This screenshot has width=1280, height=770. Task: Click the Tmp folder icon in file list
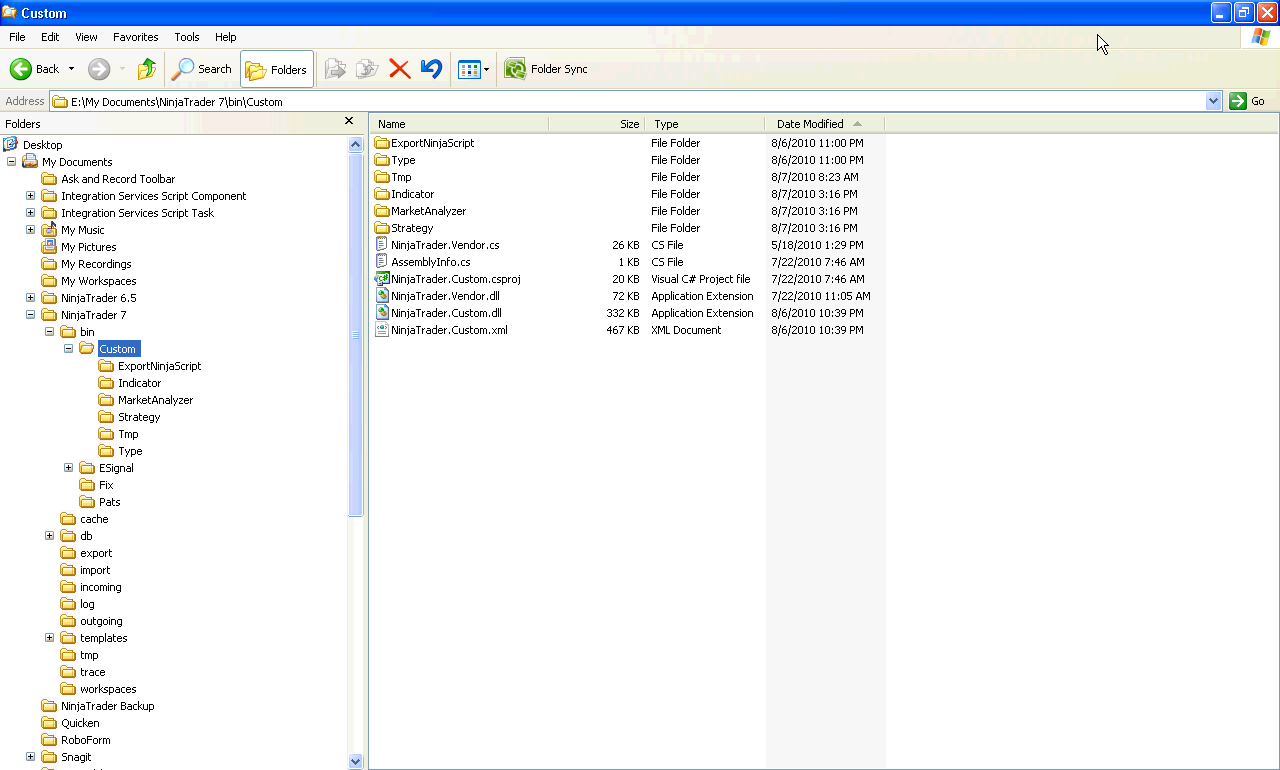click(x=382, y=177)
